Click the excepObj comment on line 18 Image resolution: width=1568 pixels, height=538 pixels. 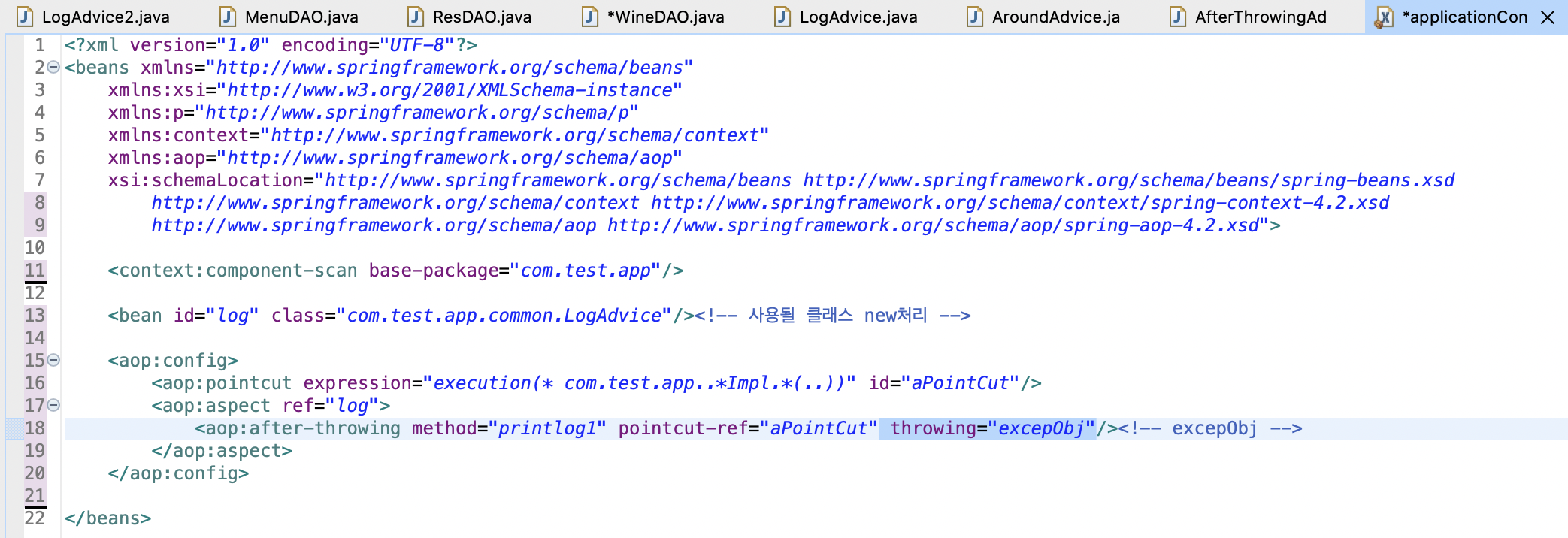tap(1210, 428)
